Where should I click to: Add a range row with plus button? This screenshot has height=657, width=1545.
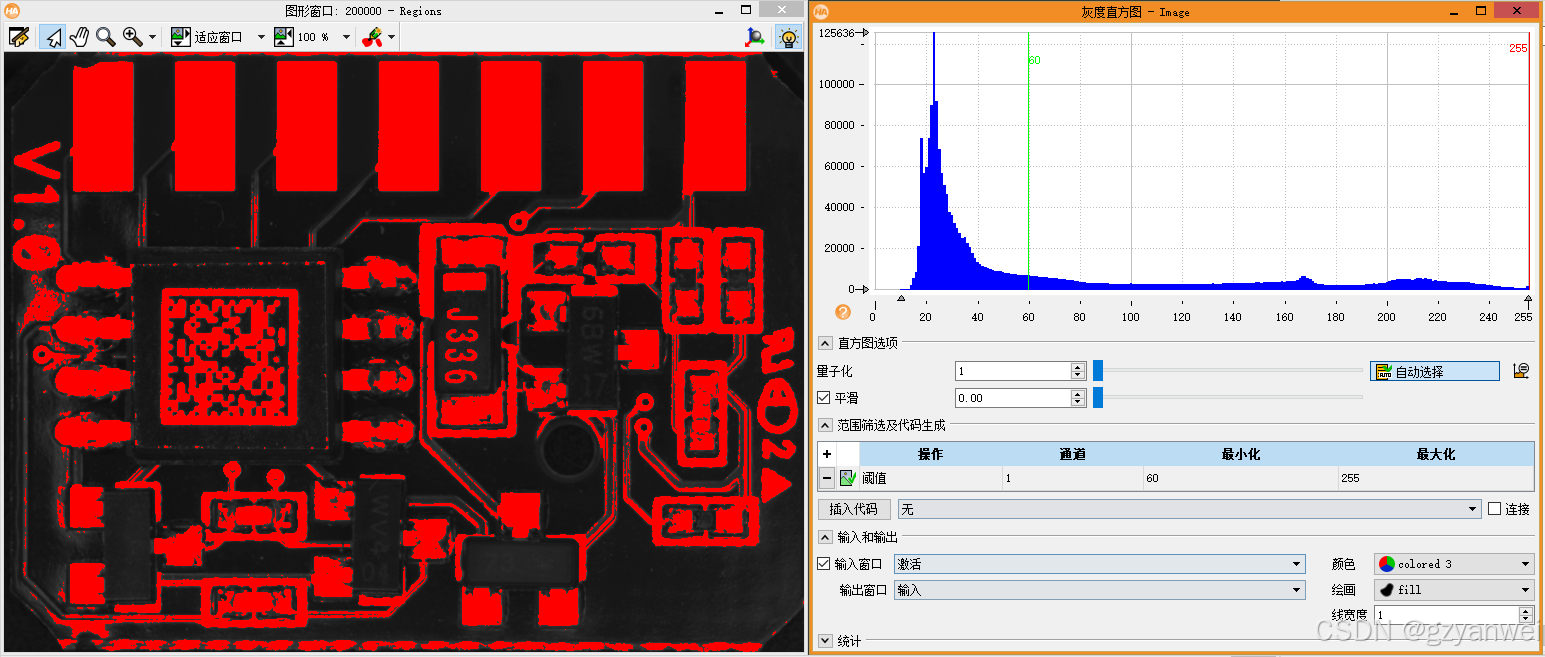click(827, 454)
